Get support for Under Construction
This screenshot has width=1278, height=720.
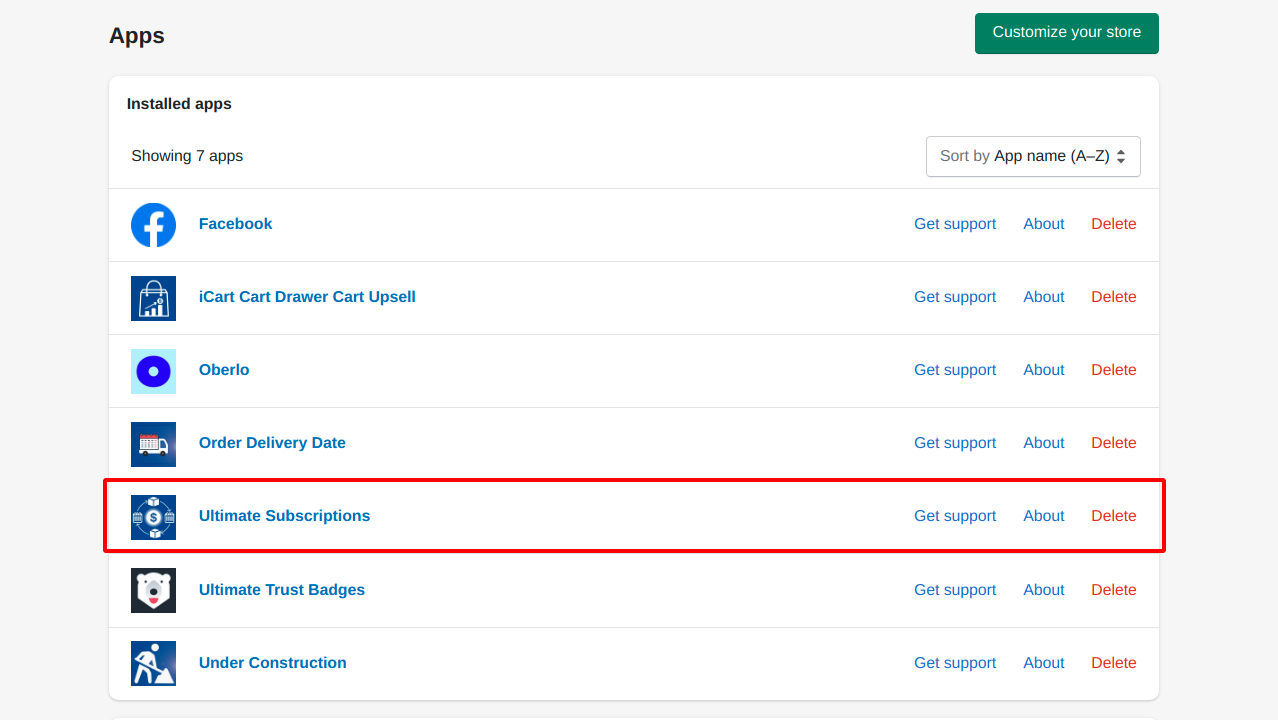pos(955,663)
